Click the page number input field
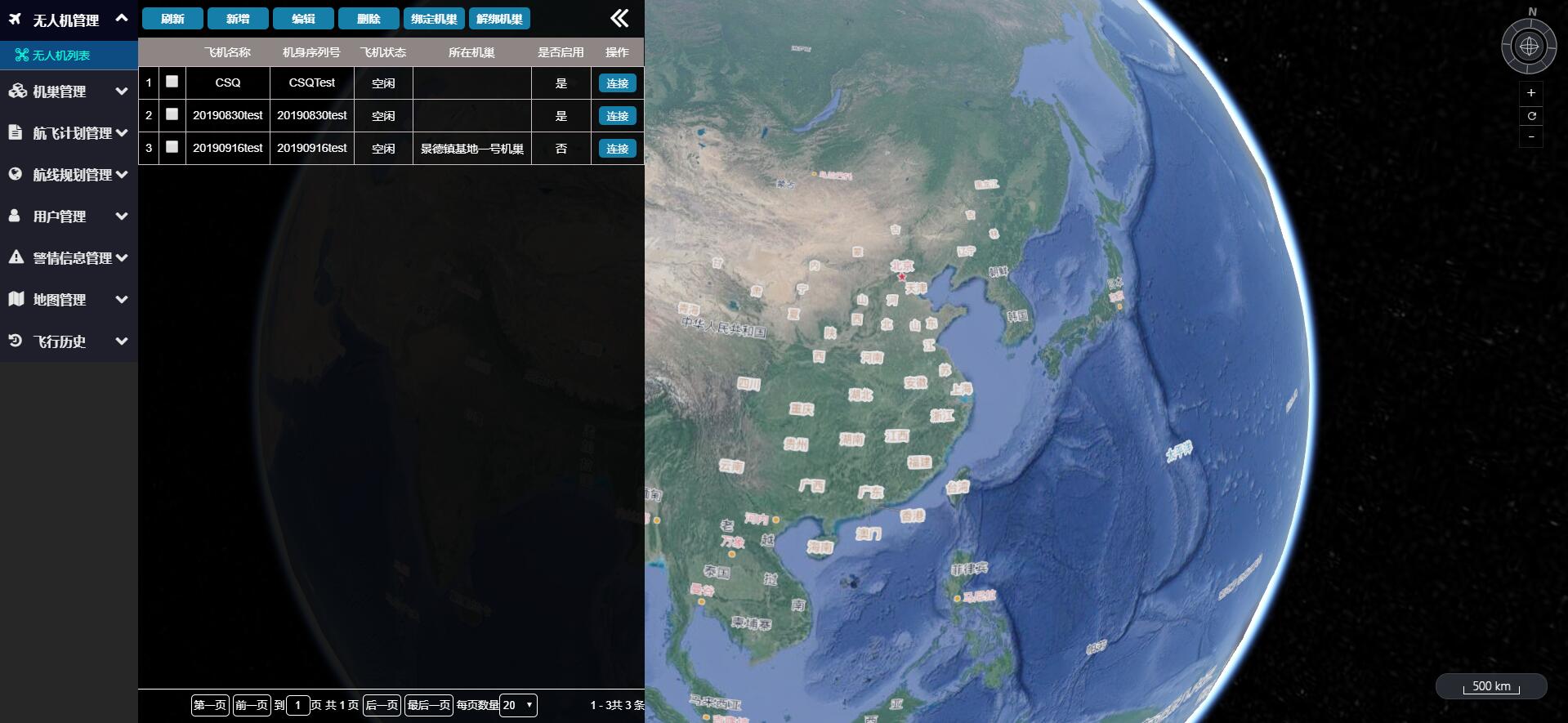This screenshot has width=1568, height=723. 298,705
